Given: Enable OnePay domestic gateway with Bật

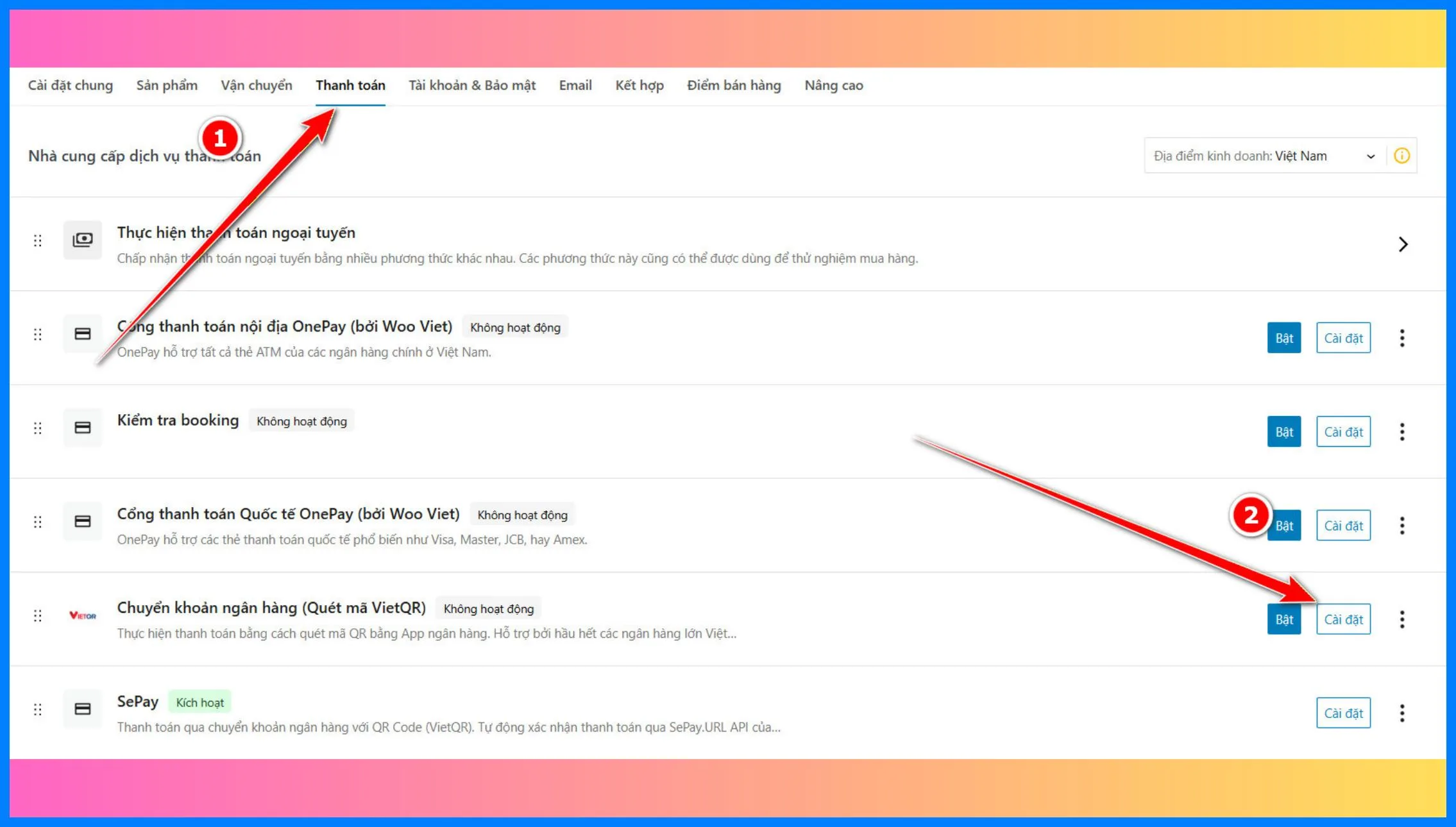Looking at the screenshot, I should [x=1283, y=338].
